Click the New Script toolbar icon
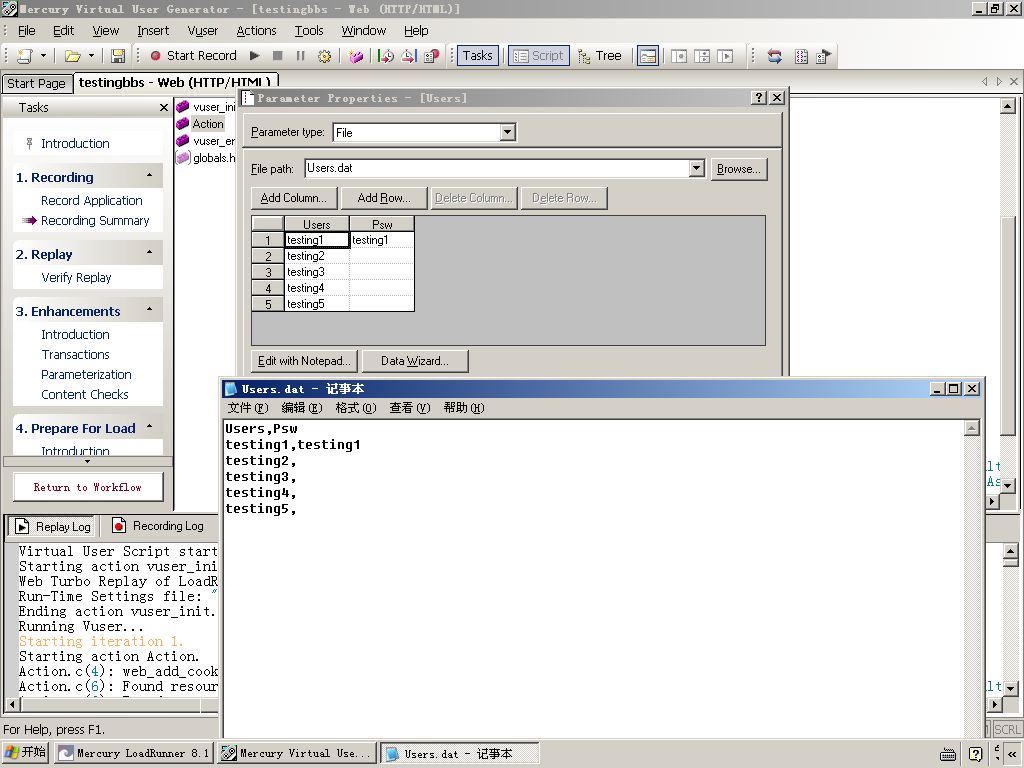 click(x=25, y=56)
